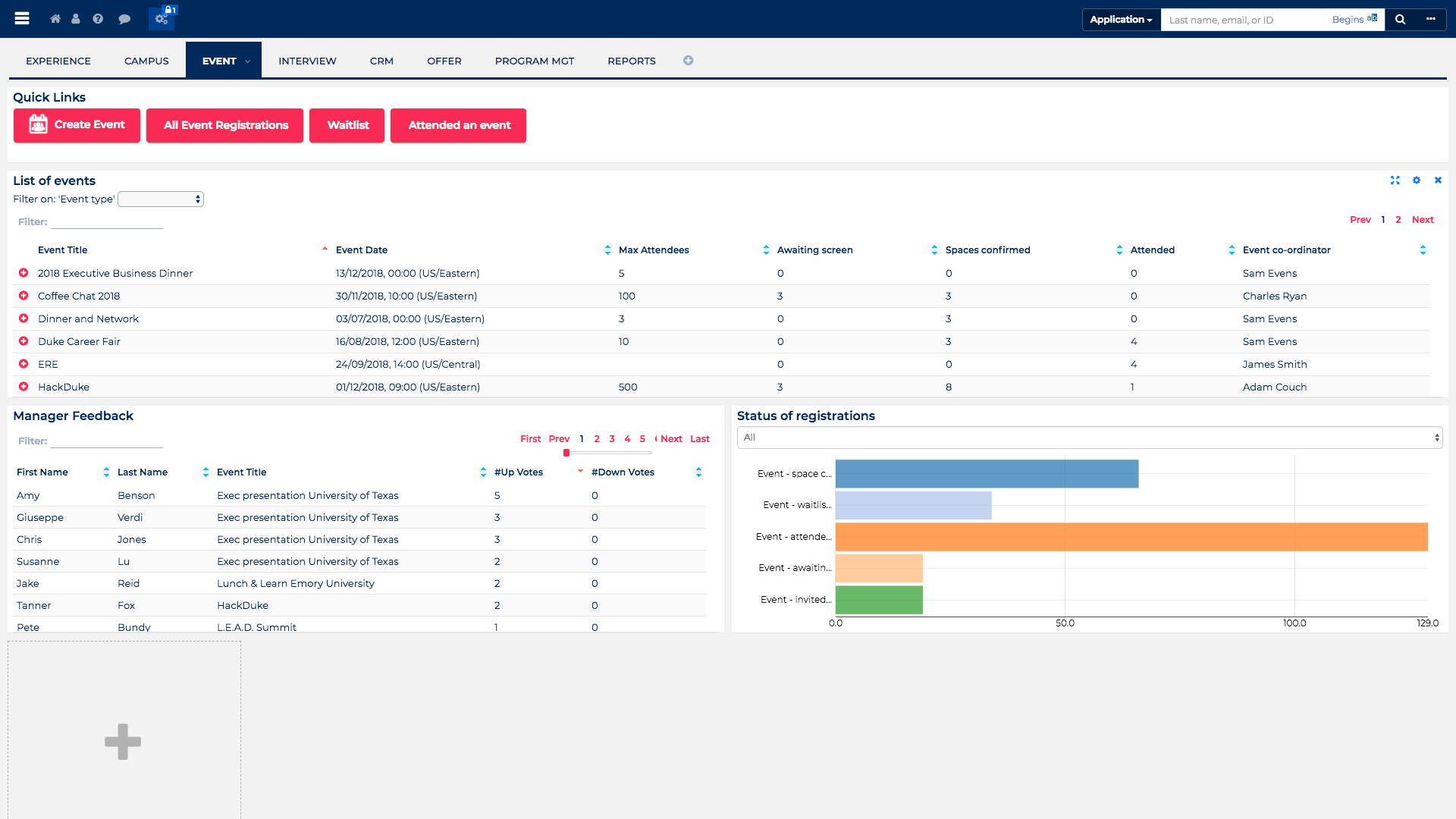
Task: Expand the Coffee Chat 2018 row
Action: [24, 296]
